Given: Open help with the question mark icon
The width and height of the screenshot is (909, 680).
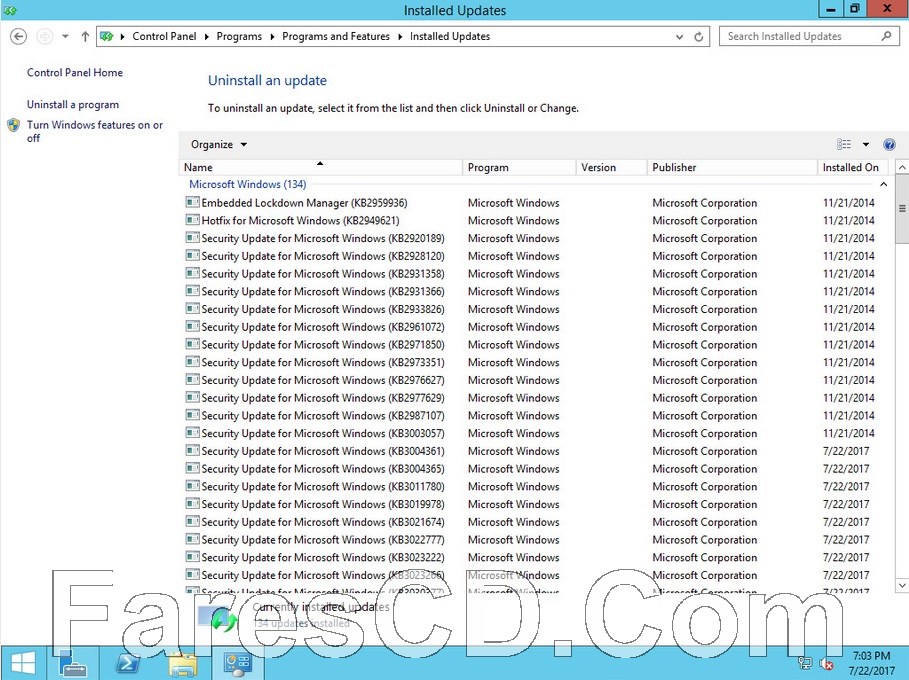Looking at the screenshot, I should click(889, 144).
